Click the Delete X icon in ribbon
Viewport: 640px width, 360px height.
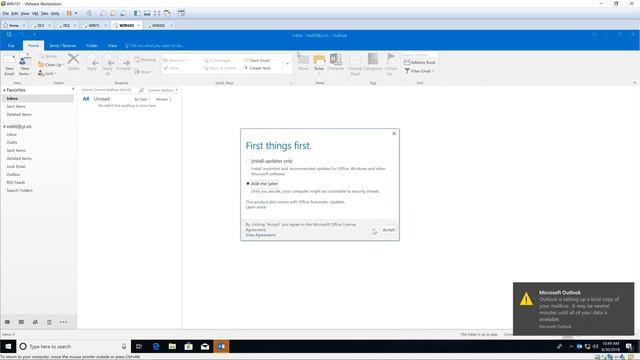[x=73, y=62]
